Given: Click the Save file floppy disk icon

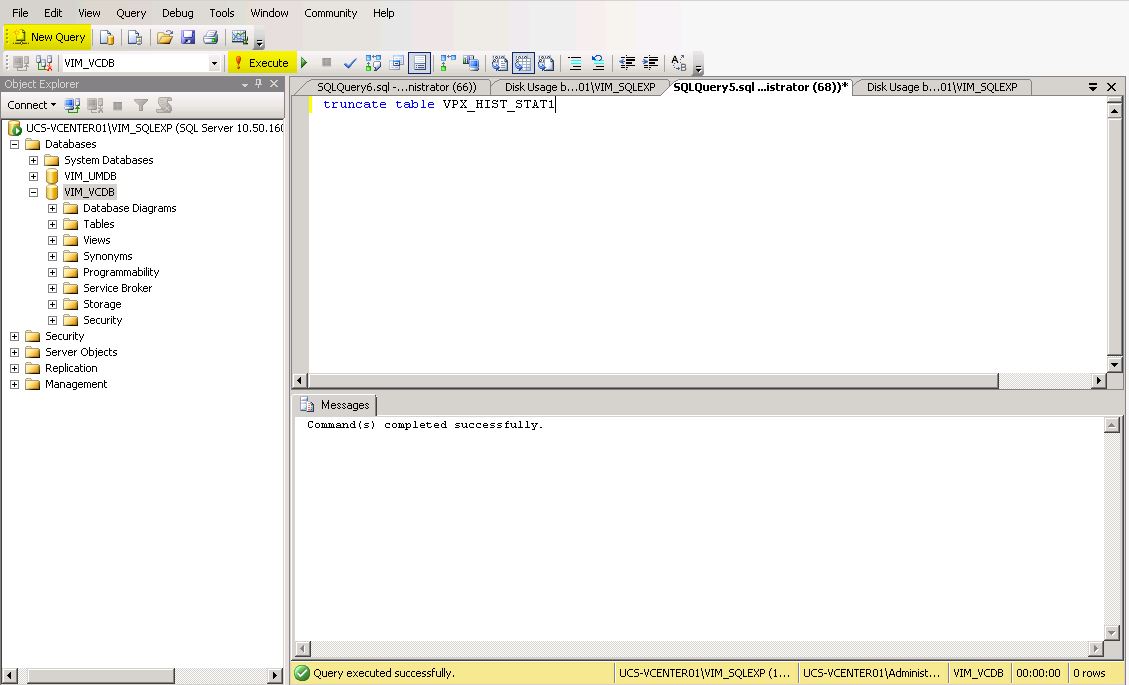Looking at the screenshot, I should [187, 37].
